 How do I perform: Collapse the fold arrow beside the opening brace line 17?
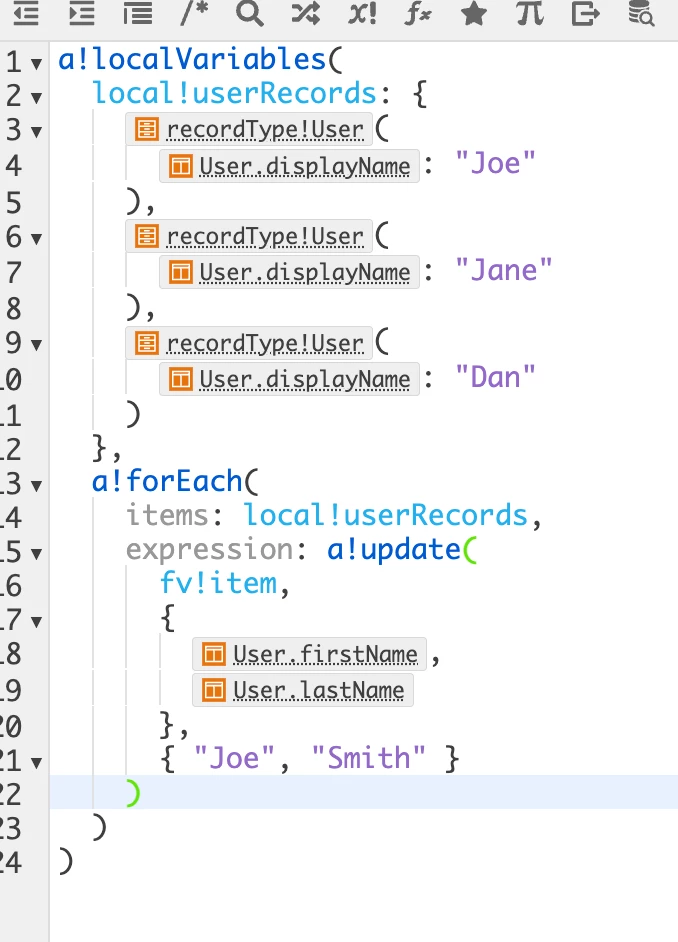tap(37, 622)
